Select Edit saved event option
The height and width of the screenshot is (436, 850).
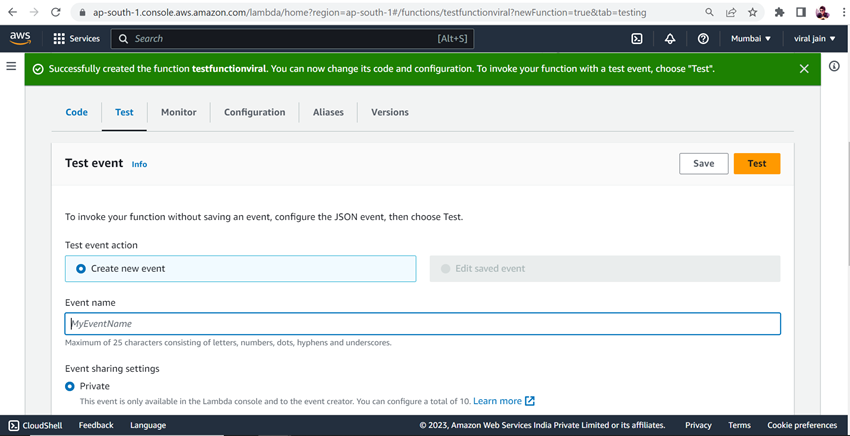(x=605, y=268)
